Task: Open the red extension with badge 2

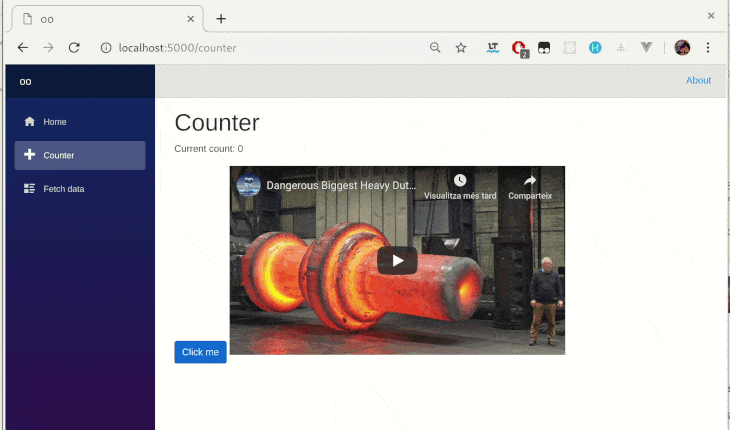Action: [519, 48]
